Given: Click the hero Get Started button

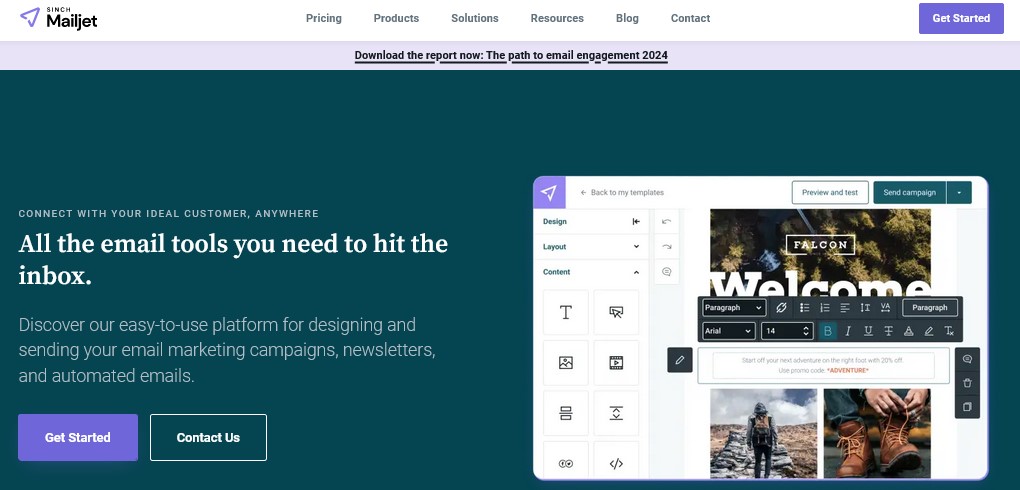Looking at the screenshot, I should tap(78, 437).
